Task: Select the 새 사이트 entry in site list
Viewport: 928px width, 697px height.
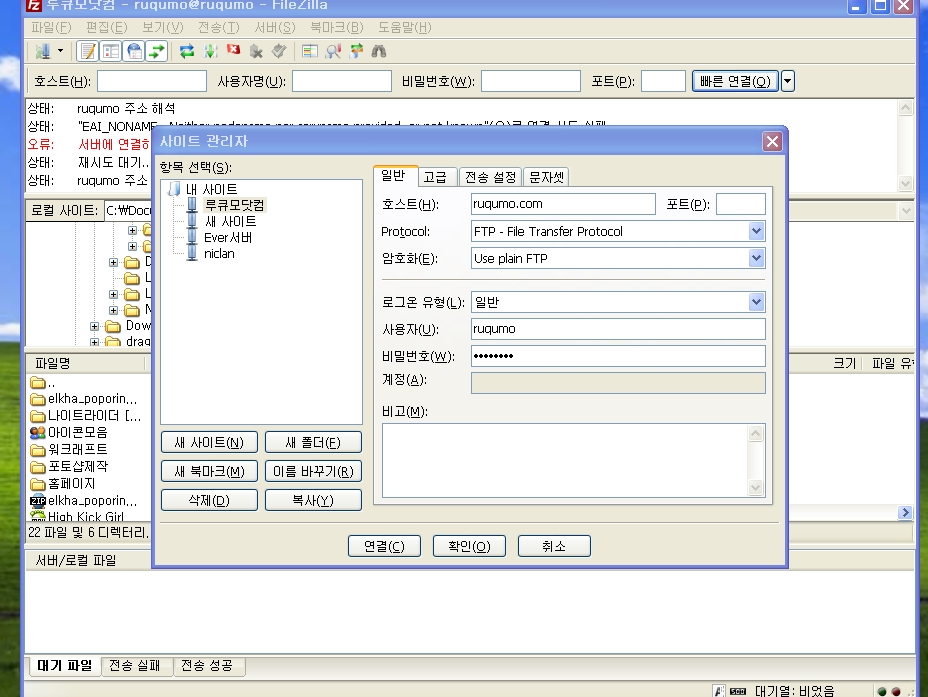Action: point(230,221)
